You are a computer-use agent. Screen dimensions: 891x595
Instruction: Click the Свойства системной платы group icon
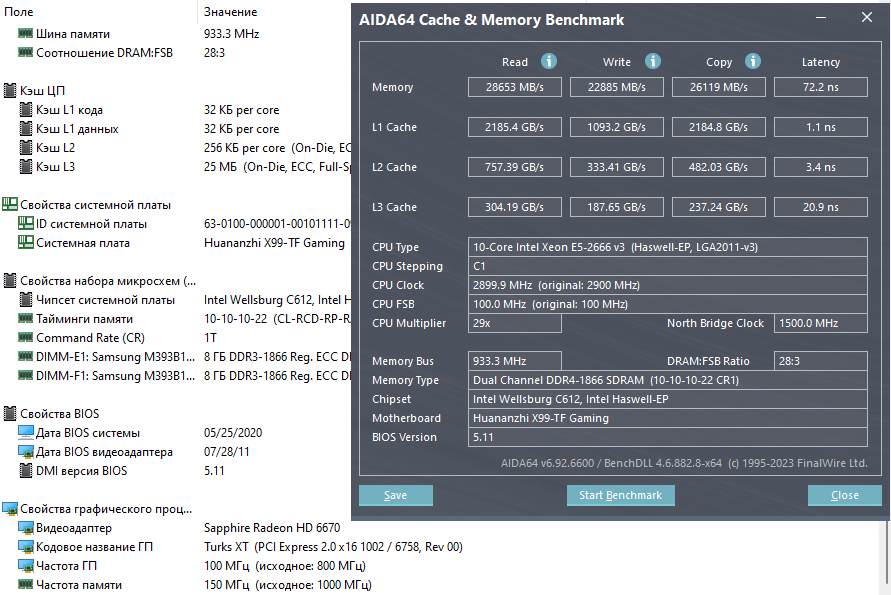coord(10,205)
